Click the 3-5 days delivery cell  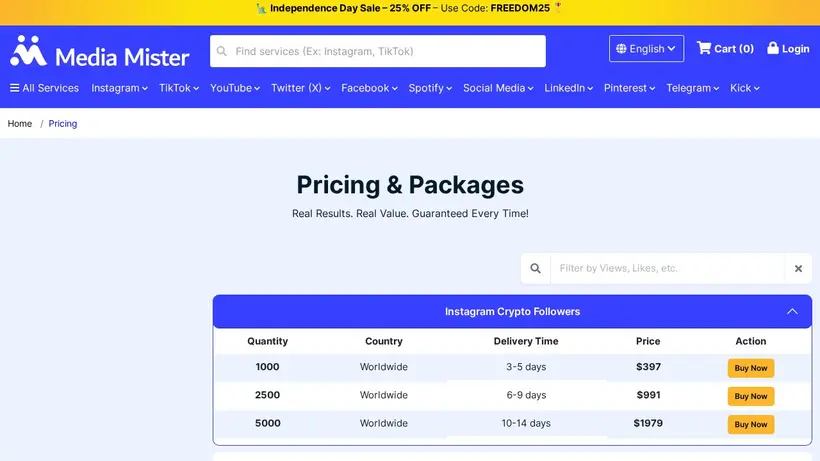pos(526,367)
